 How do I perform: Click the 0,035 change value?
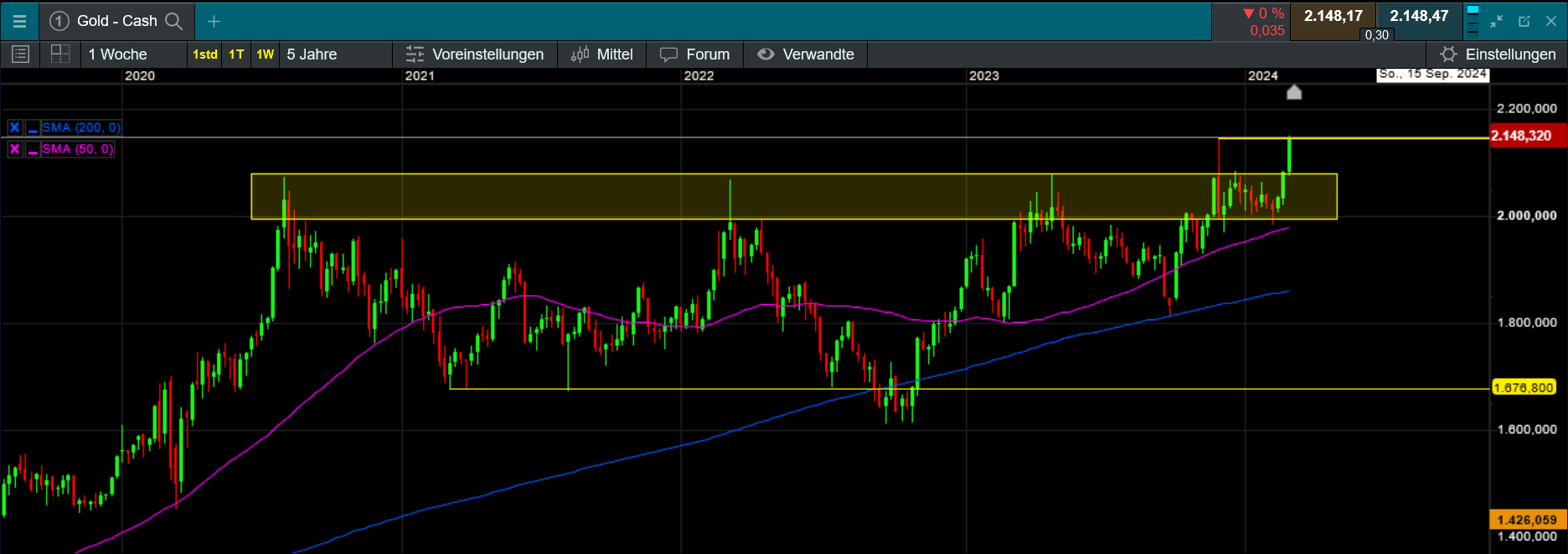(x=1267, y=31)
